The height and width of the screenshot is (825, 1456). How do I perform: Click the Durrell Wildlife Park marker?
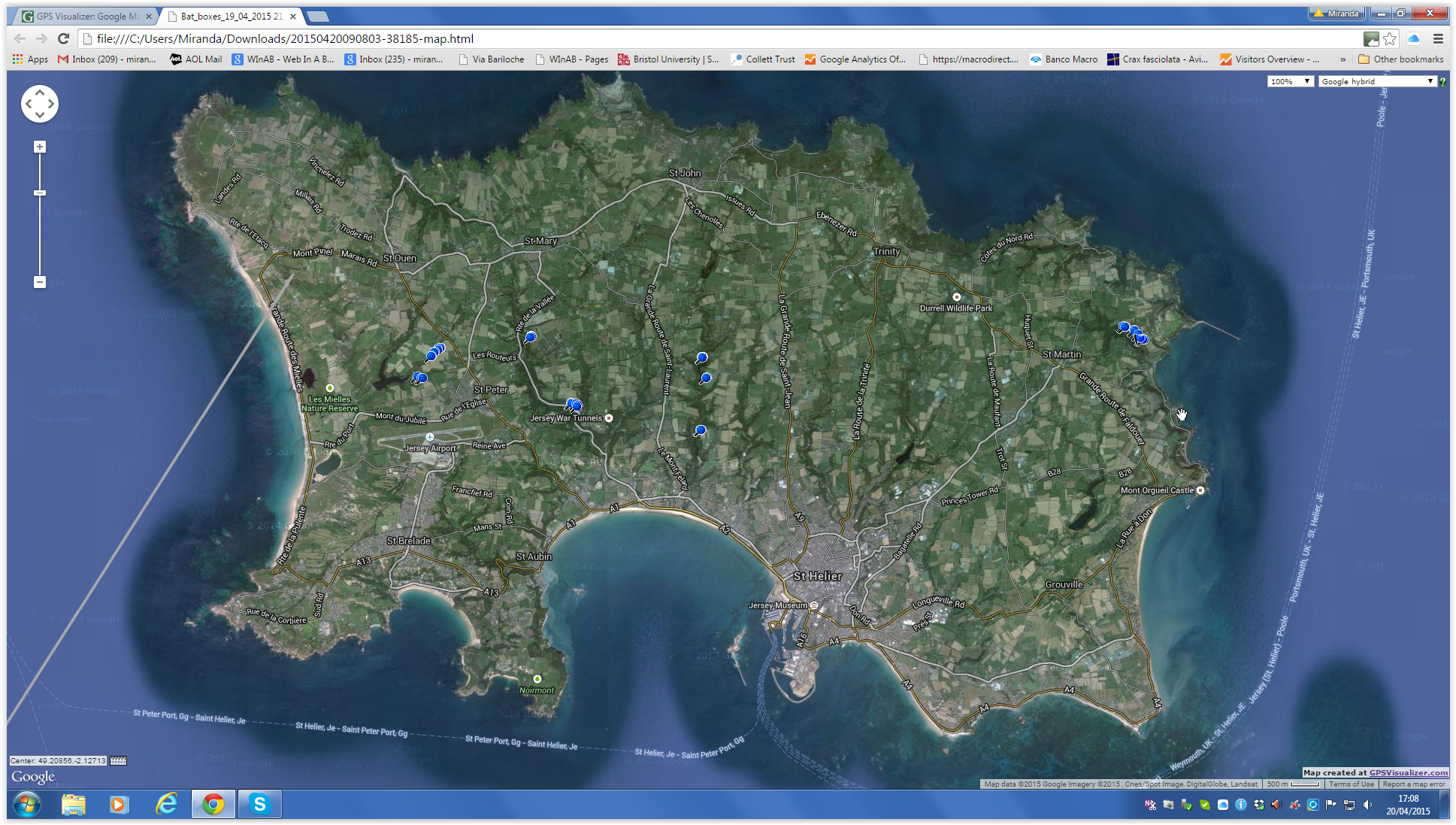[x=956, y=297]
